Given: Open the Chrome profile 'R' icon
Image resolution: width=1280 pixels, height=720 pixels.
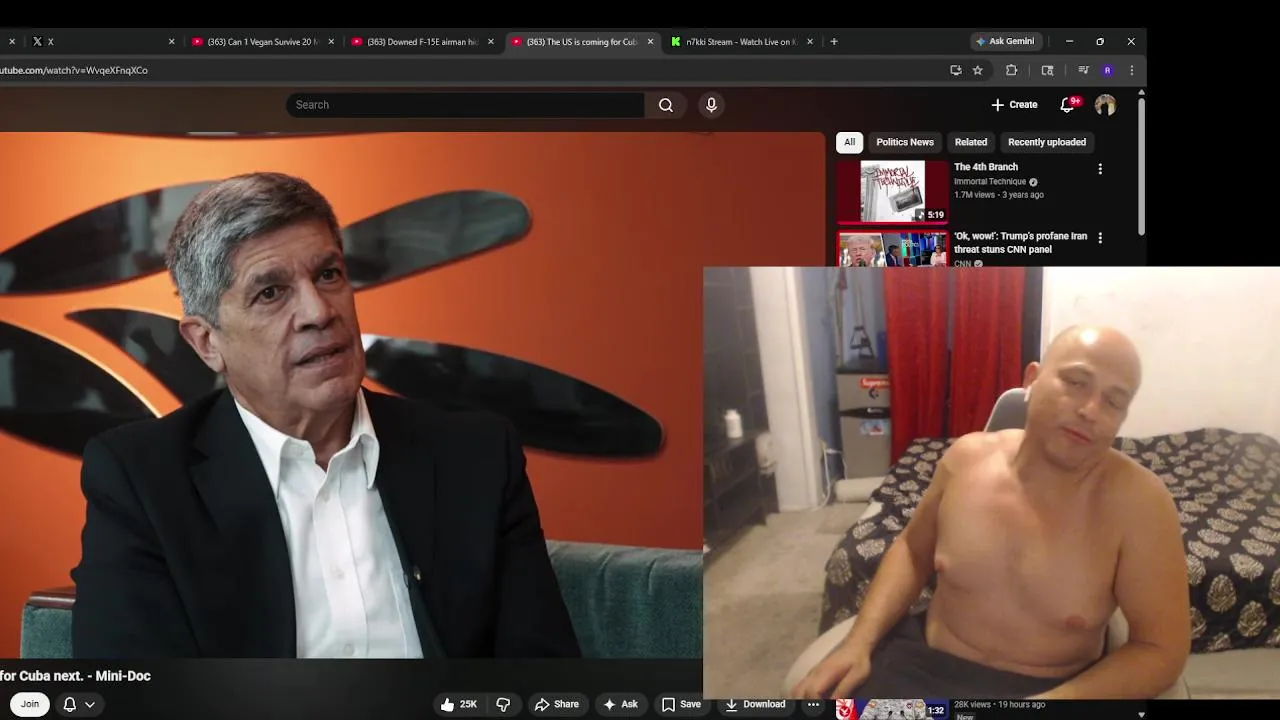Looking at the screenshot, I should (x=1107, y=70).
